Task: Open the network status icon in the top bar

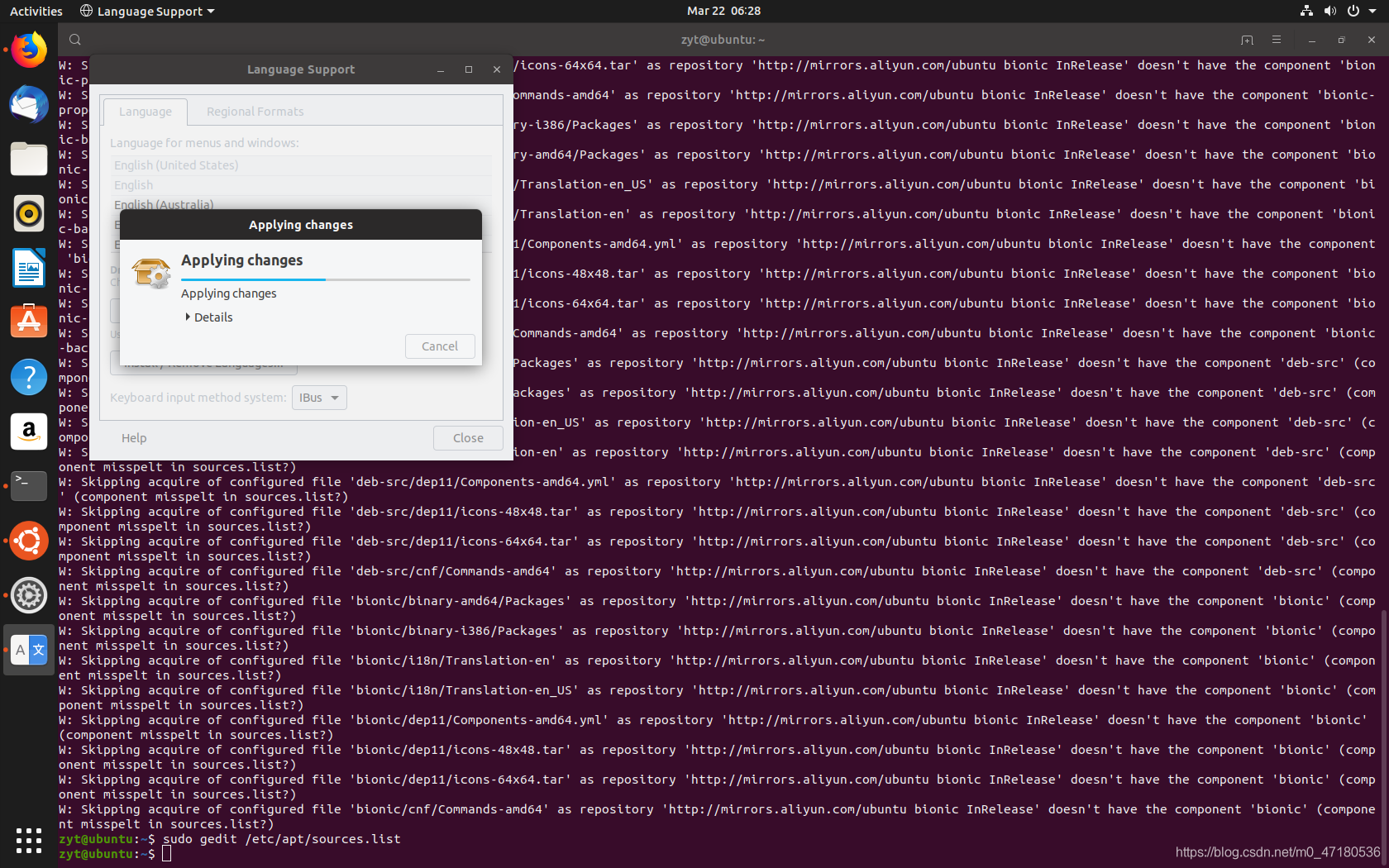Action: click(x=1306, y=11)
